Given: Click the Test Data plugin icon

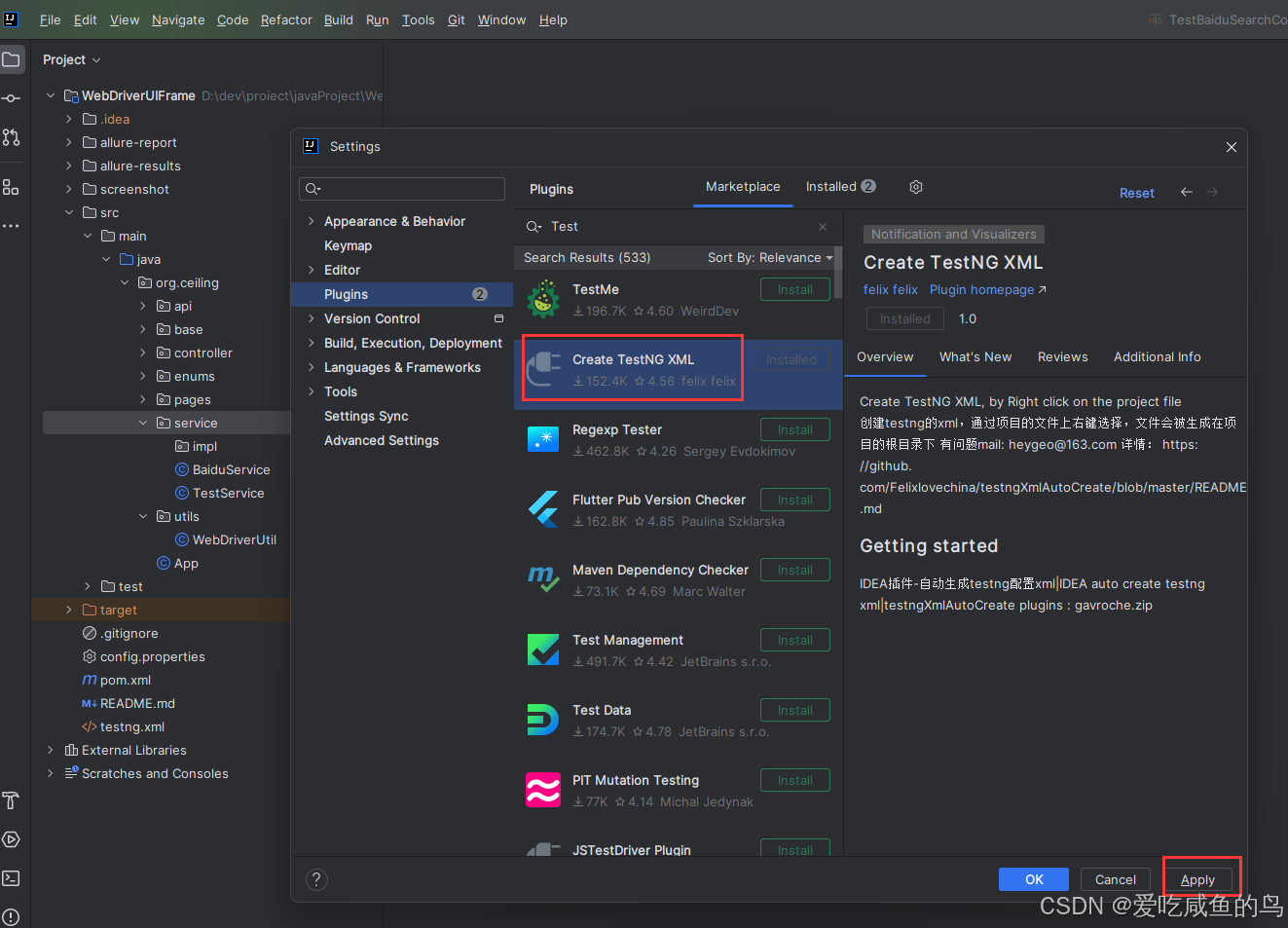Looking at the screenshot, I should [x=543, y=720].
